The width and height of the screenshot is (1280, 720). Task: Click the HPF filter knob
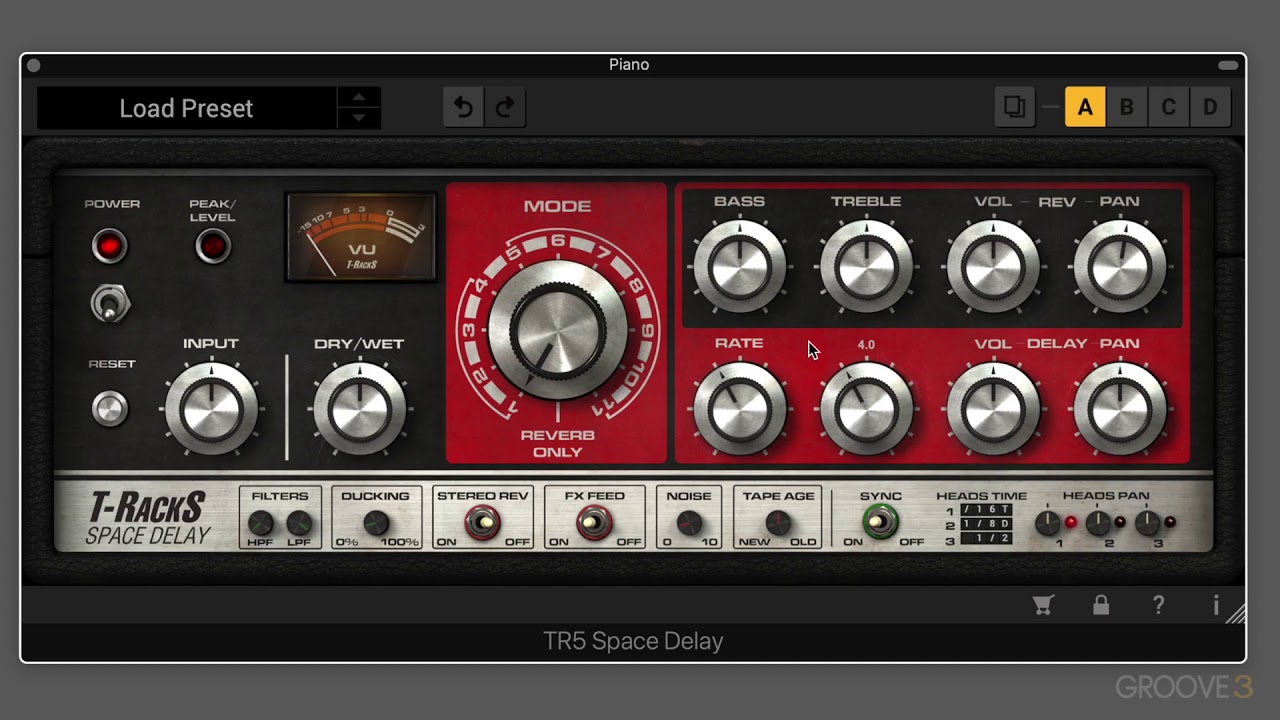click(260, 522)
